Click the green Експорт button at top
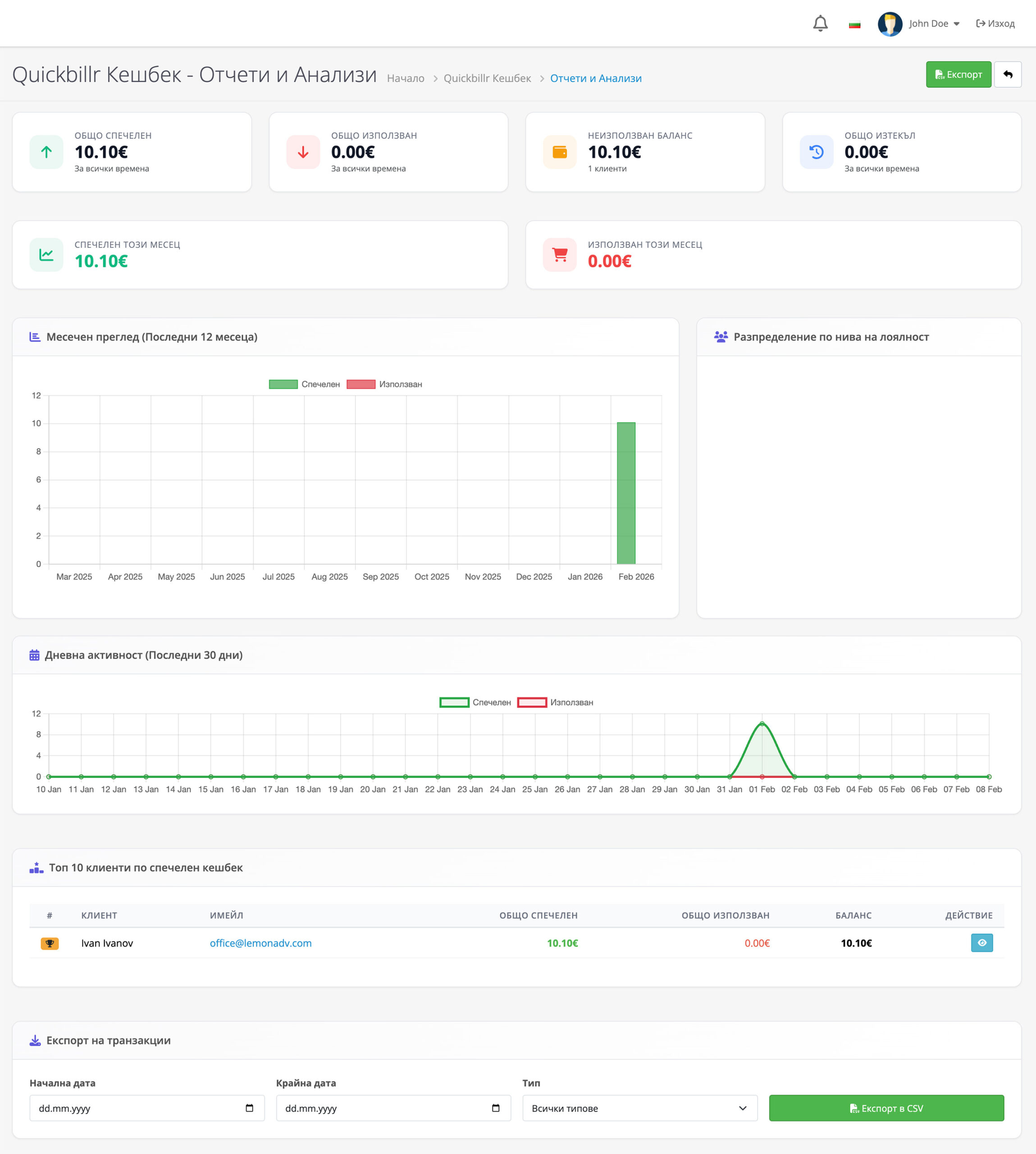The height and width of the screenshot is (1154, 1036). coord(958,74)
